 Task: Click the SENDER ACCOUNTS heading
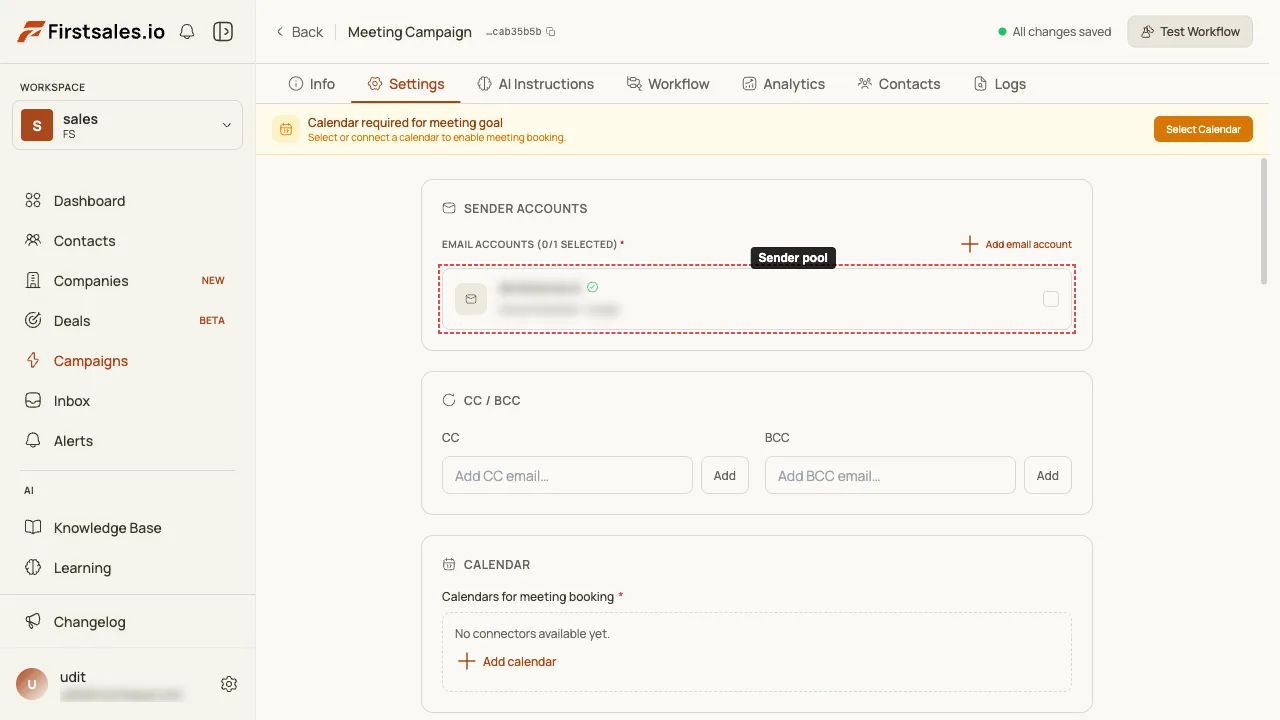coord(525,209)
